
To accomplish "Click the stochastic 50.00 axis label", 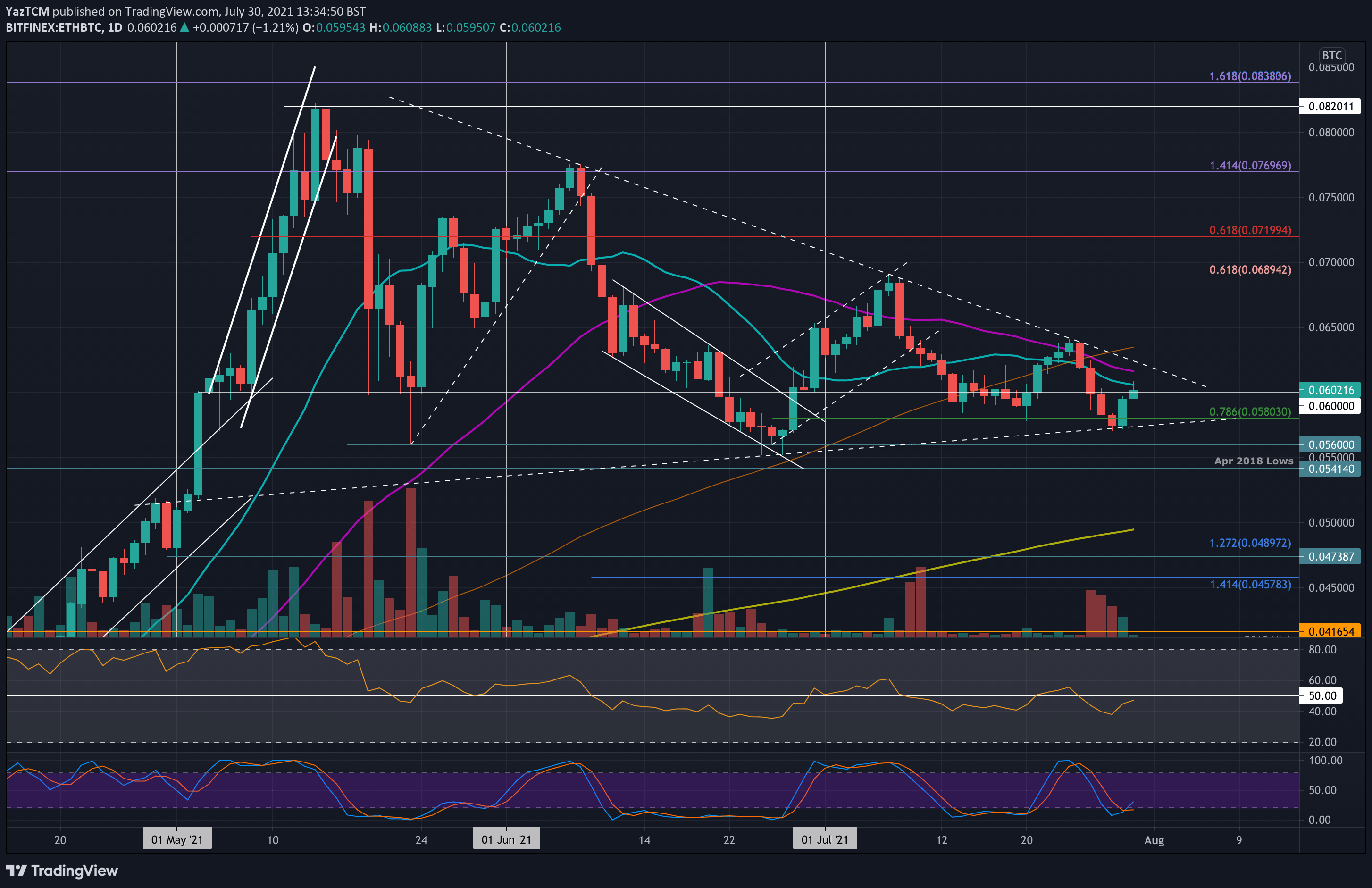I will [x=1322, y=790].
